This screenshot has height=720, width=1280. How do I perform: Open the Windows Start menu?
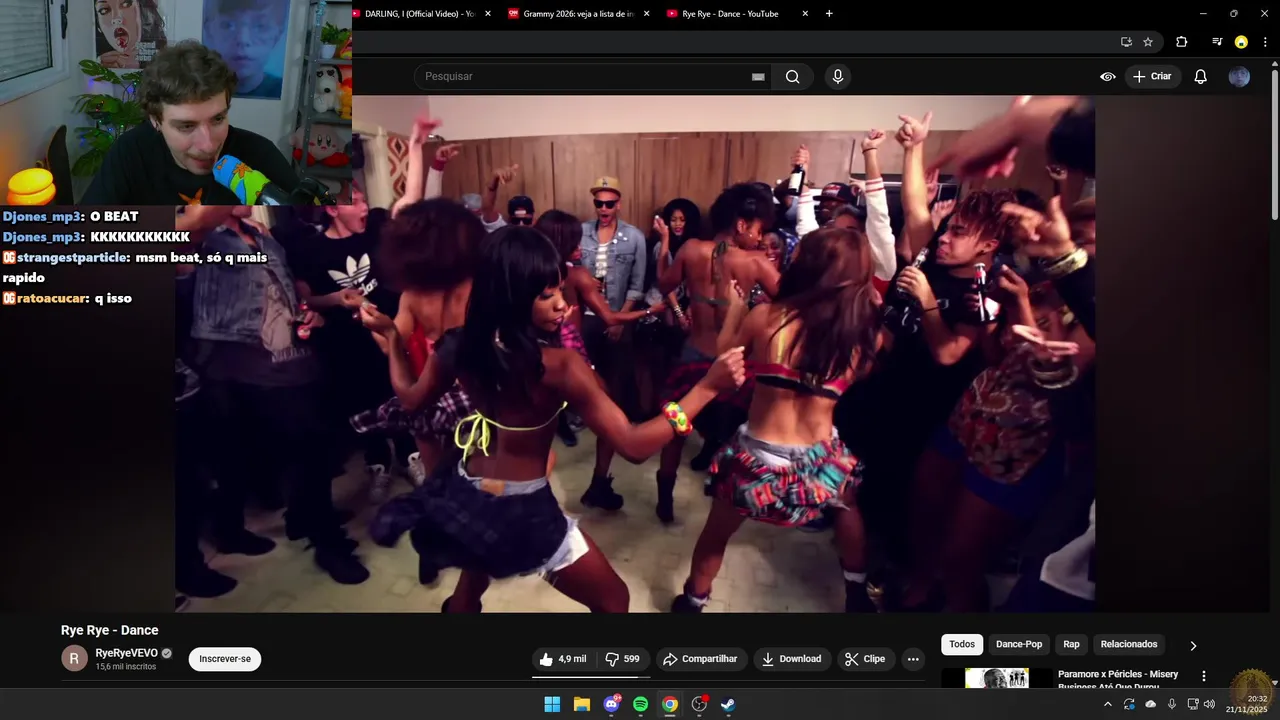[552, 704]
